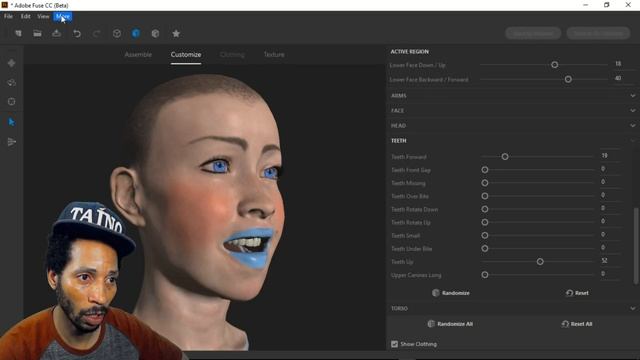Viewport: 640px width, 360px height.
Task: Click the Teeth Front Gap value field
Action: [x=610, y=169]
